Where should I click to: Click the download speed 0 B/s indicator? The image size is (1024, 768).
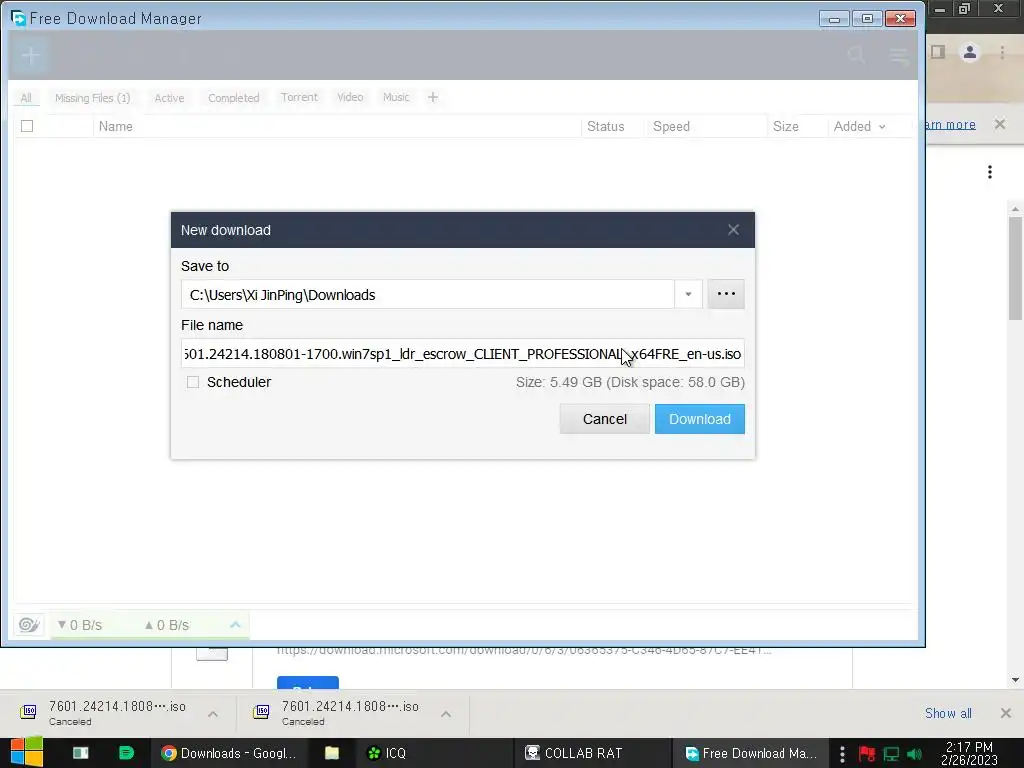[x=80, y=625]
